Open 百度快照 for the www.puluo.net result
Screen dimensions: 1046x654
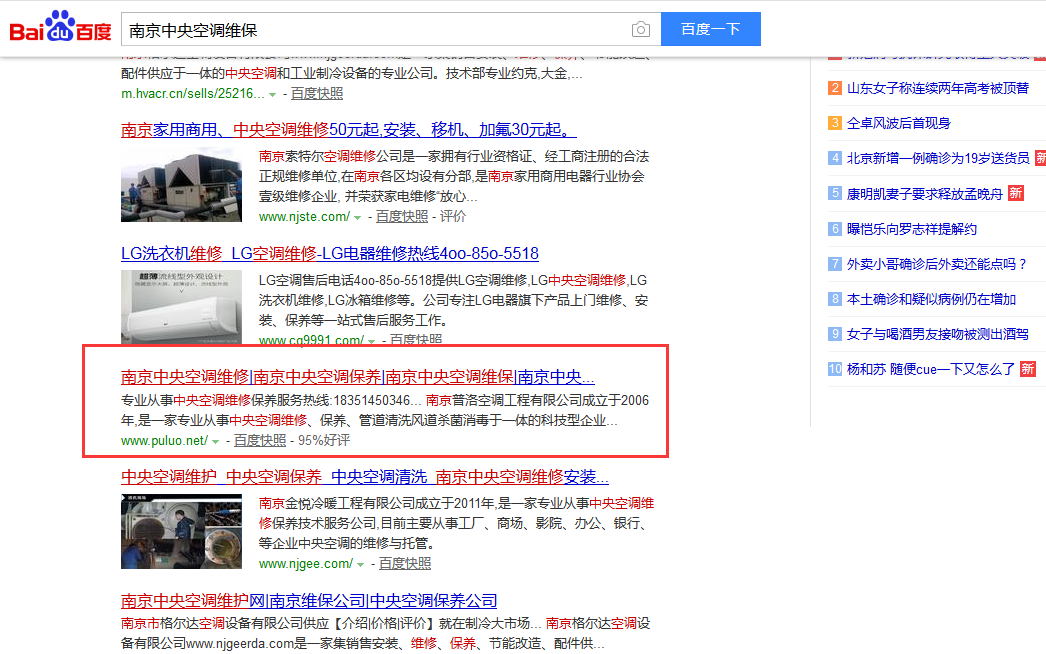[x=260, y=440]
